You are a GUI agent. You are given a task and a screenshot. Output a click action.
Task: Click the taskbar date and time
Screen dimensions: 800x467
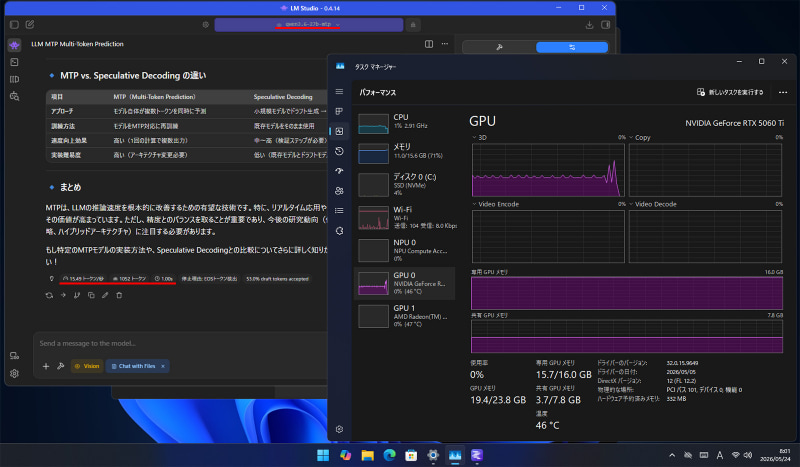pos(774,455)
